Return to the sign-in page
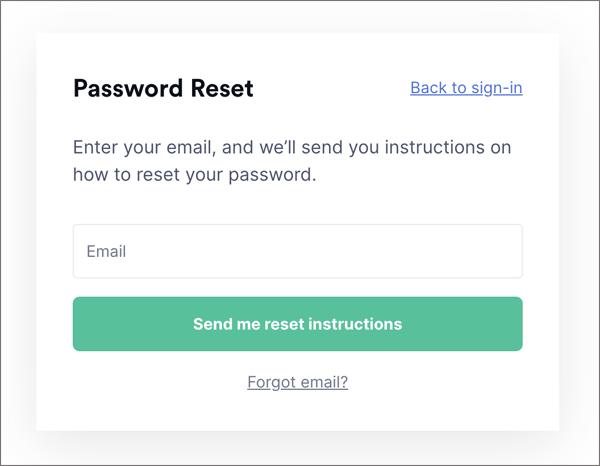This screenshot has width=600, height=466. tap(466, 88)
